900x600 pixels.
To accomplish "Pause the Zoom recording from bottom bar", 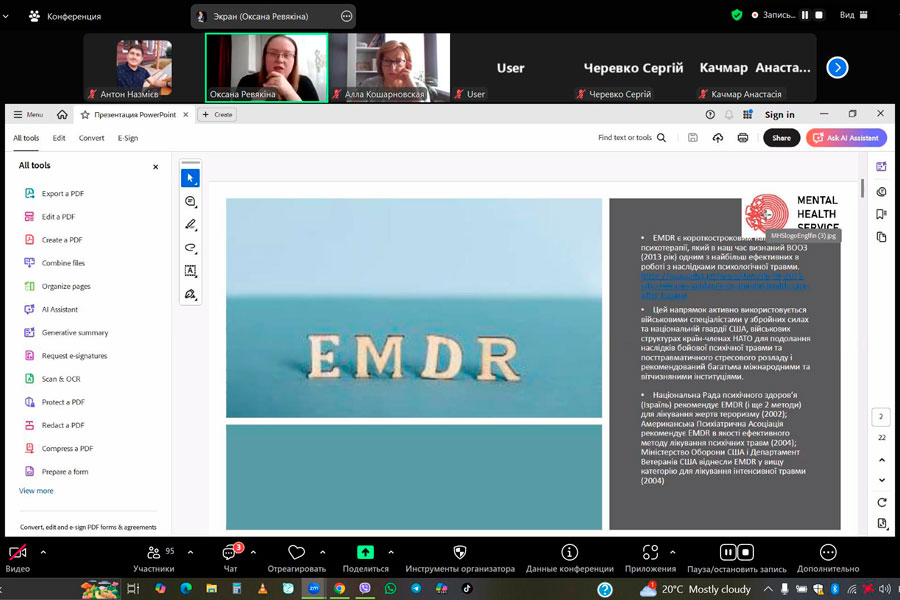I will [728, 552].
